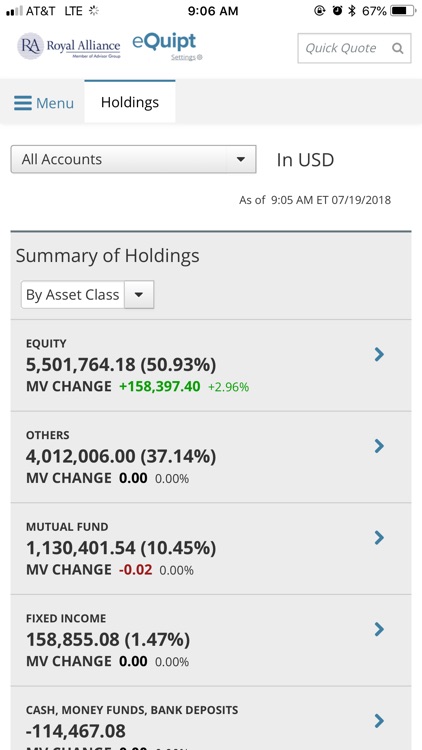Viewport: 422px width, 750px height.
Task: Expand the All Accounts dropdown
Action: pyautogui.click(x=133, y=159)
